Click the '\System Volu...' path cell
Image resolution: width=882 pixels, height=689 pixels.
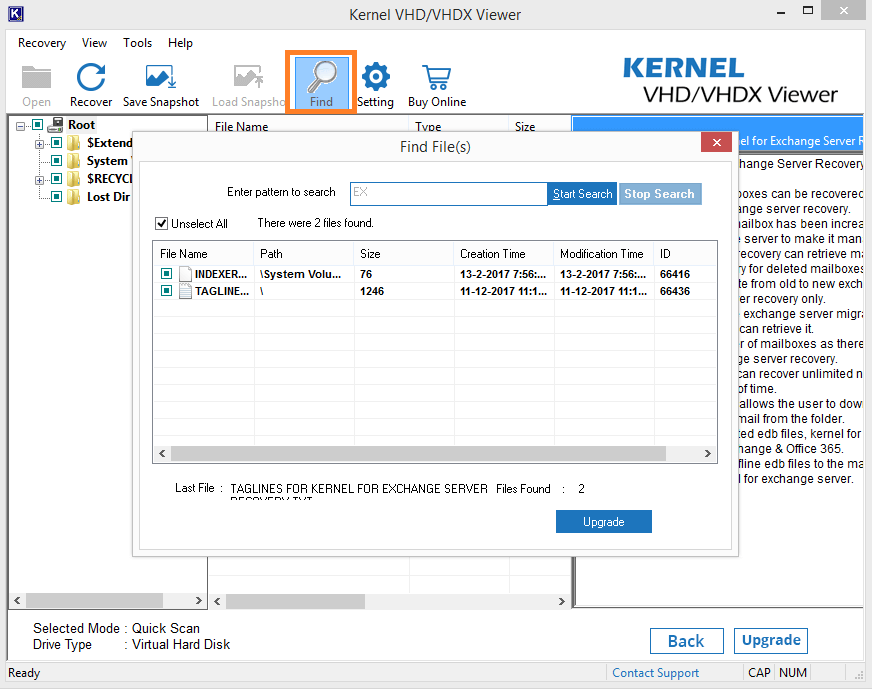pos(300,274)
